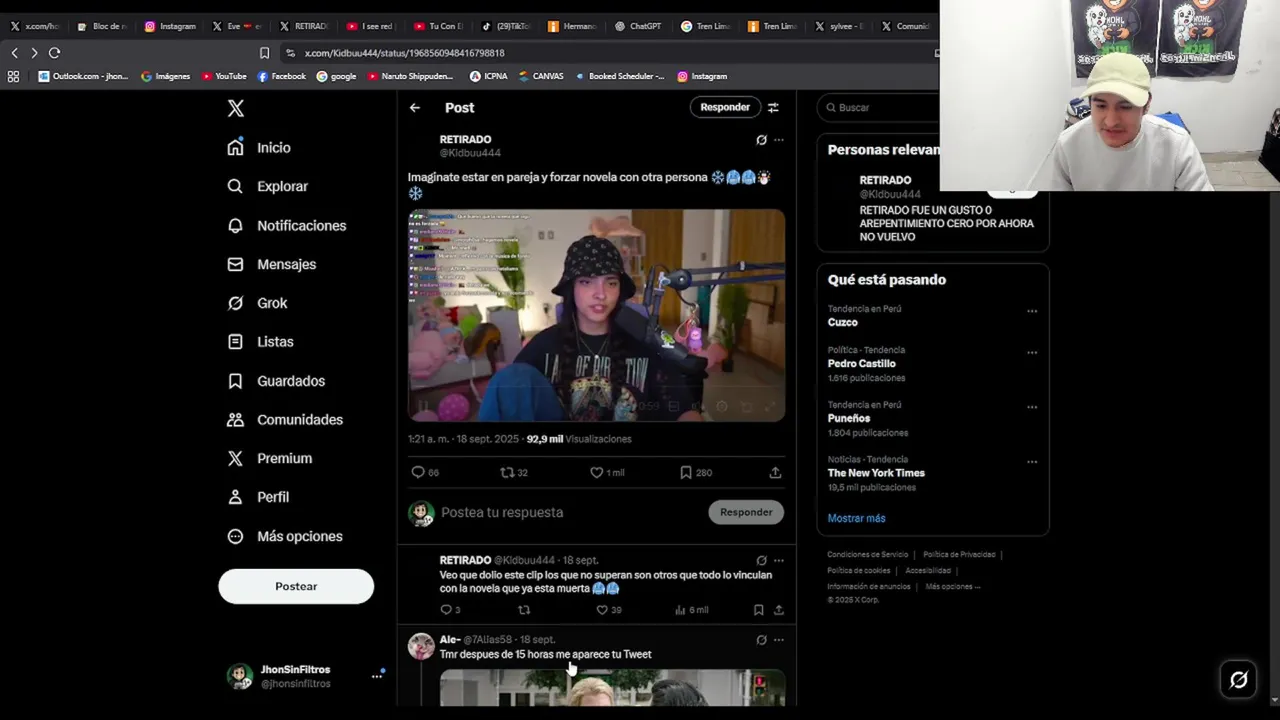The width and height of the screenshot is (1280, 720).
Task: Repost the post with 32 reposts
Action: (507, 472)
